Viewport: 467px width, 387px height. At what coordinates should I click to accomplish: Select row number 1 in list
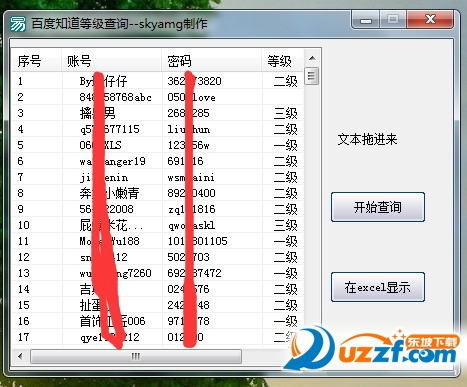point(157,81)
